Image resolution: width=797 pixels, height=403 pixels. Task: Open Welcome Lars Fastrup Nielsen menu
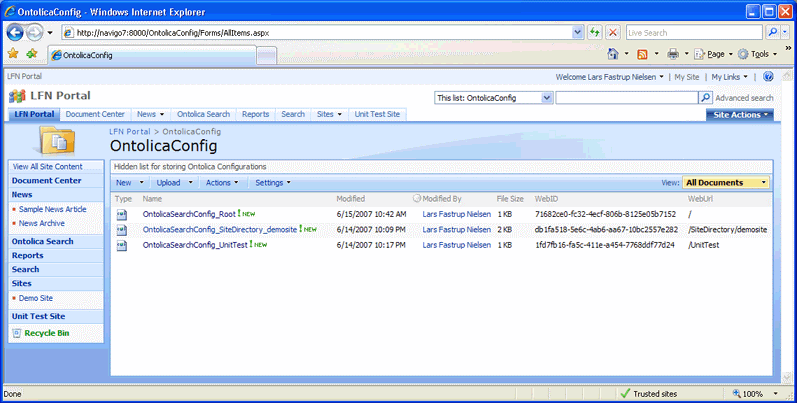pos(609,77)
